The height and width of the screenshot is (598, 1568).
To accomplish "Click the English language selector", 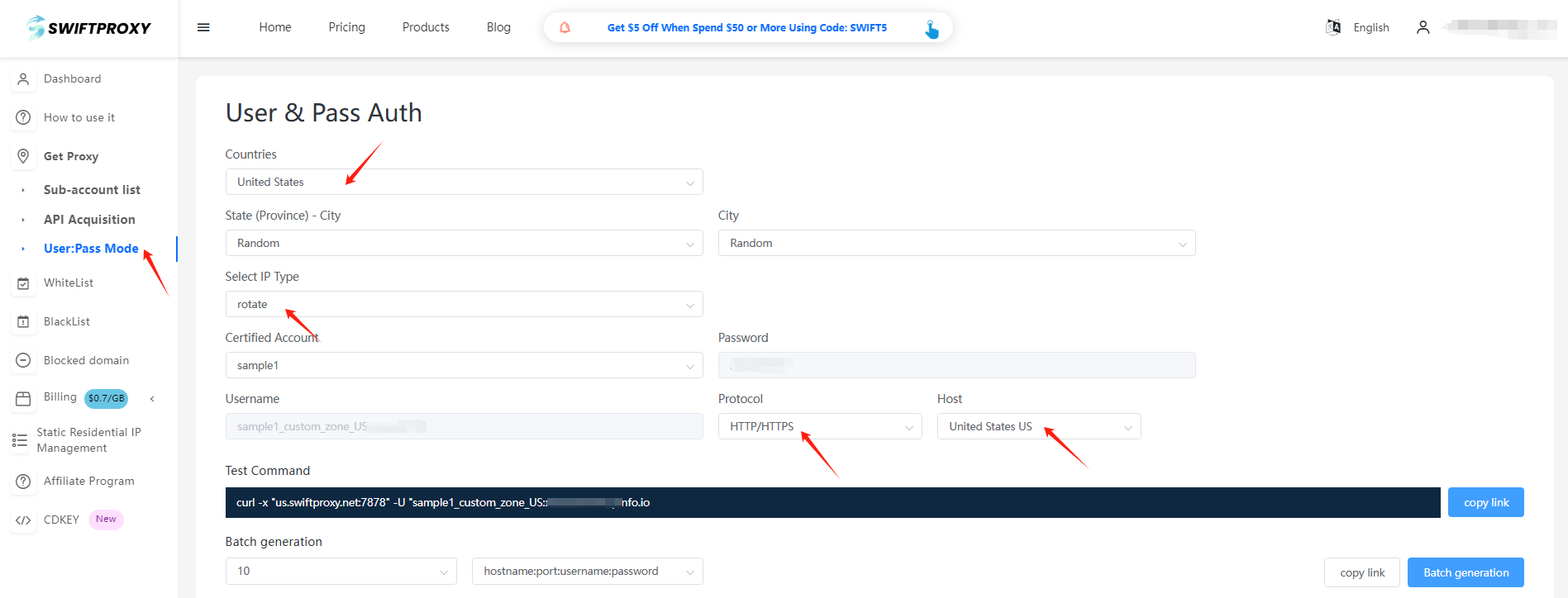I will coord(1371,27).
